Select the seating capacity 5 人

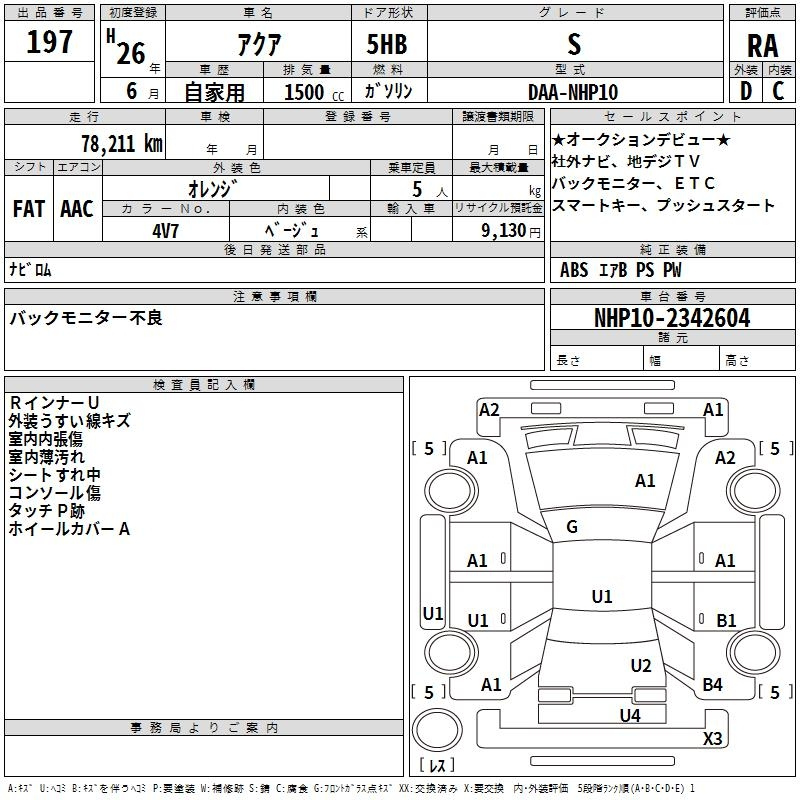(430, 189)
